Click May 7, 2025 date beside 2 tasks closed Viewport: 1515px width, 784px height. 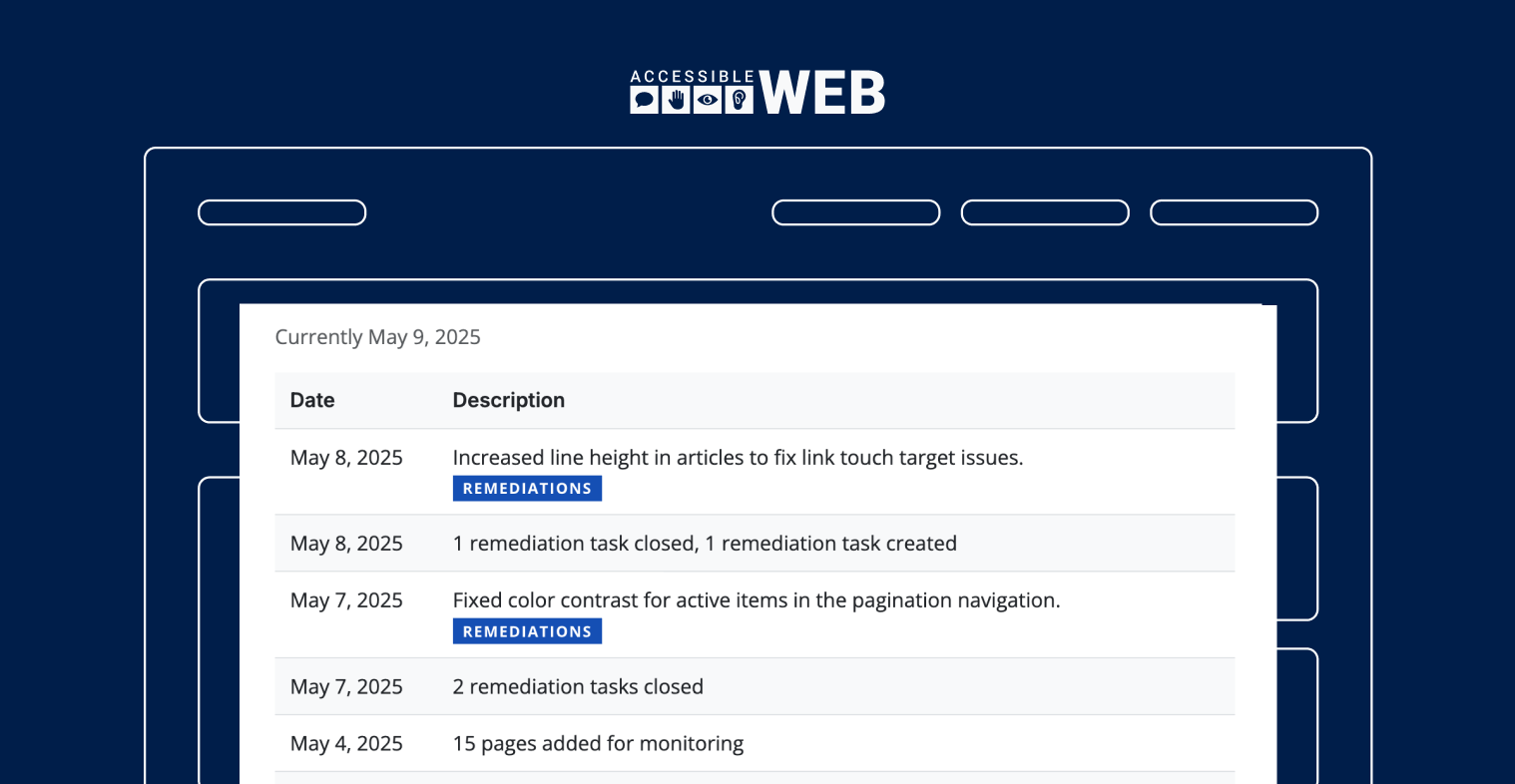pos(346,686)
